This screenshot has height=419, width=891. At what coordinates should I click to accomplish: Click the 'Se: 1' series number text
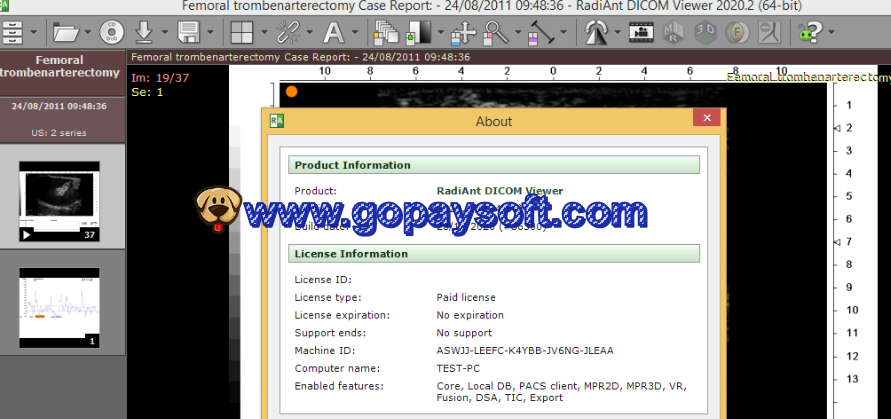(x=147, y=92)
